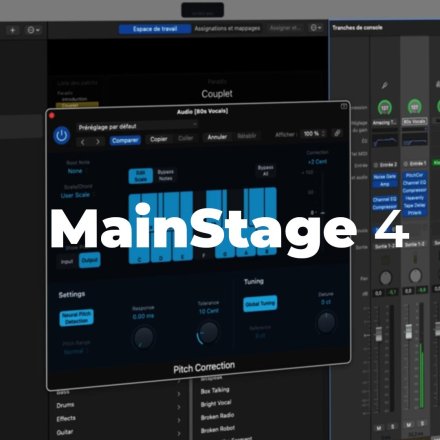This screenshot has height=440, width=440.
Task: Open the Pitch Range Normal menu
Action: [76, 351]
